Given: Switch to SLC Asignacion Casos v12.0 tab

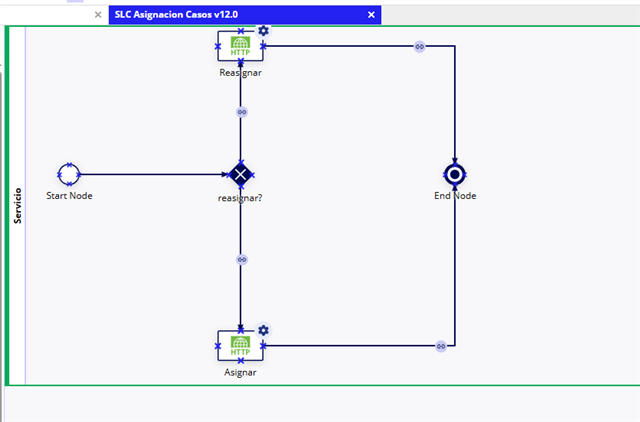Looking at the screenshot, I should (x=245, y=15).
